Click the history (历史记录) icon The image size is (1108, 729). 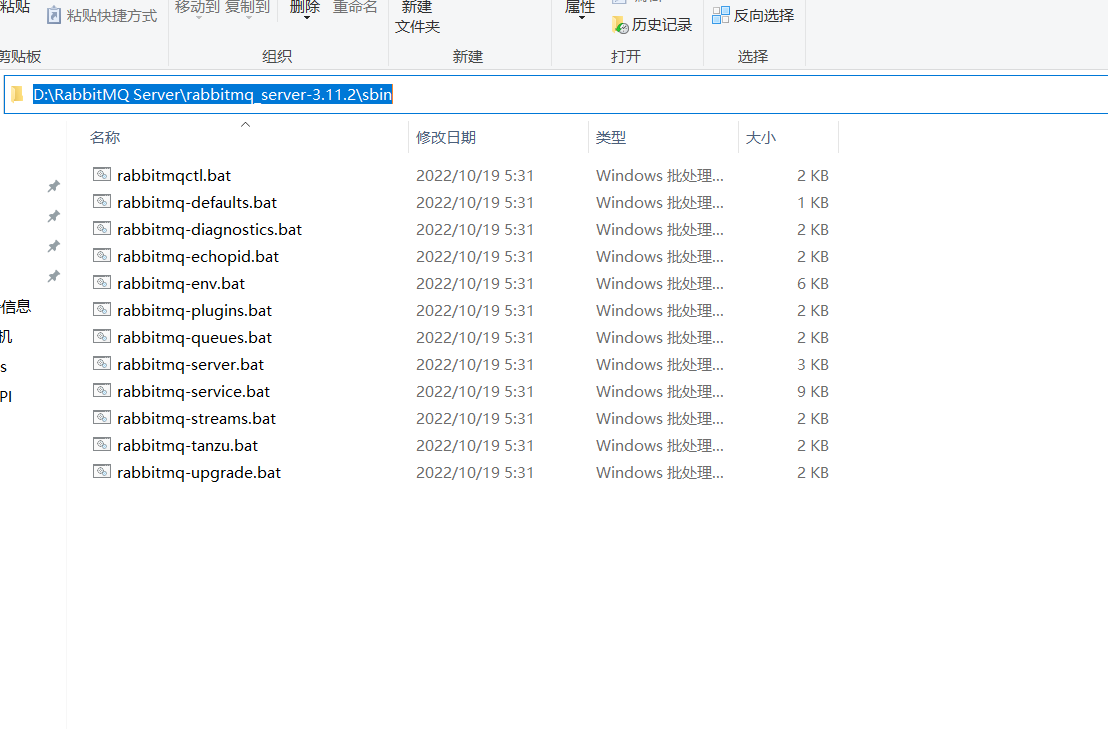620,25
